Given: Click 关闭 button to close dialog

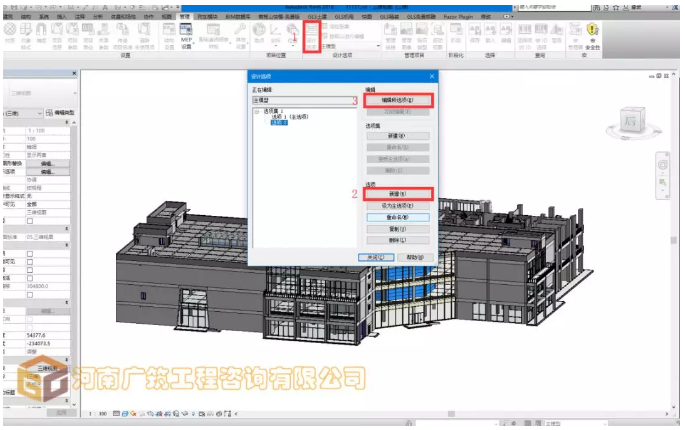Looking at the screenshot, I should (376, 257).
